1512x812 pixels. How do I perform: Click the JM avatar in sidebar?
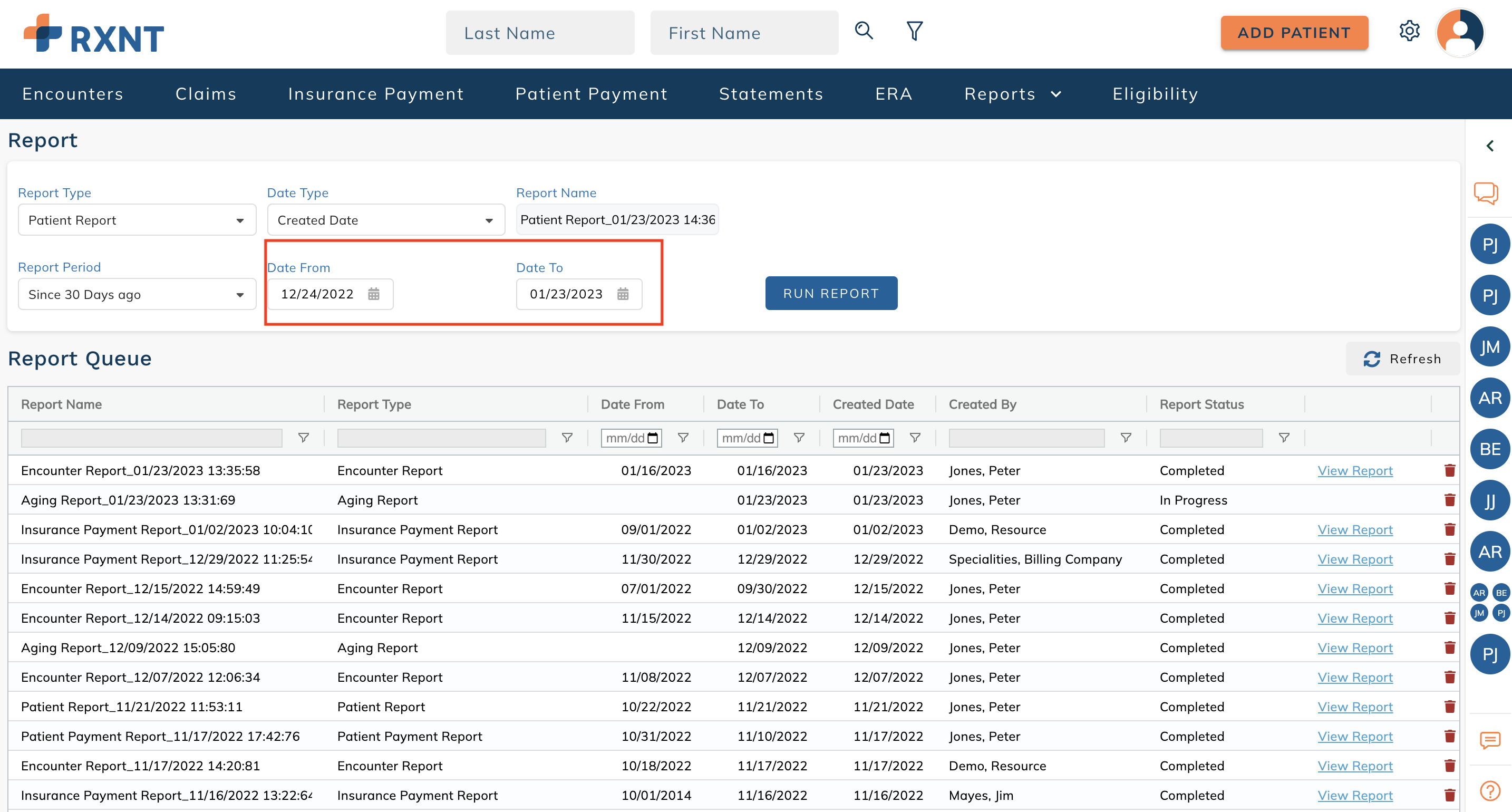click(1490, 347)
